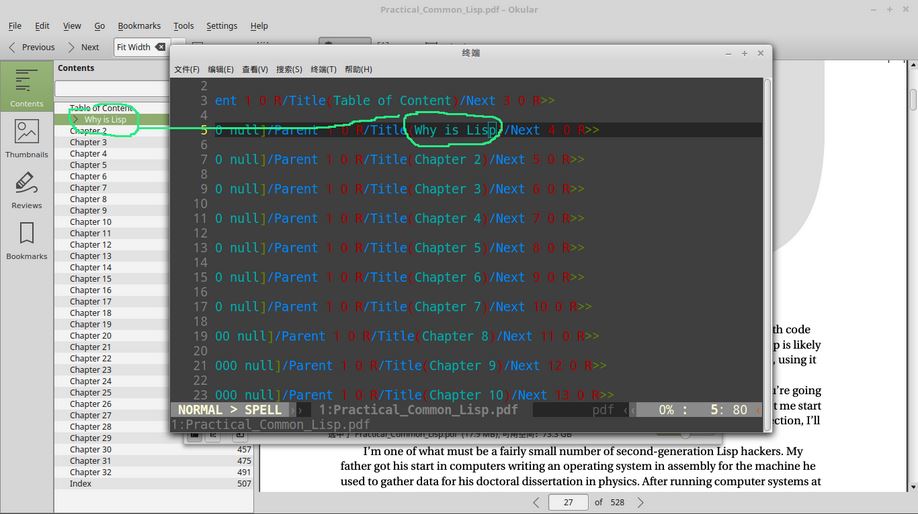918x514 pixels.
Task: Open the Bookmarks sidebar panel
Action: click(x=26, y=240)
